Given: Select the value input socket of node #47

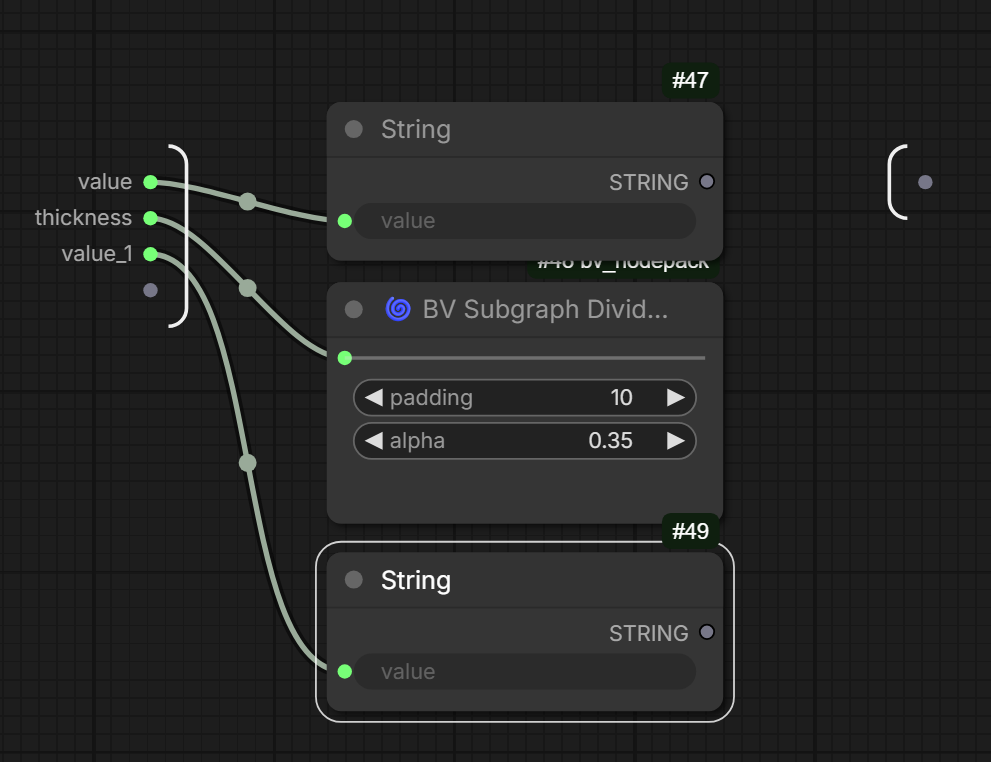Looking at the screenshot, I should click(345, 221).
